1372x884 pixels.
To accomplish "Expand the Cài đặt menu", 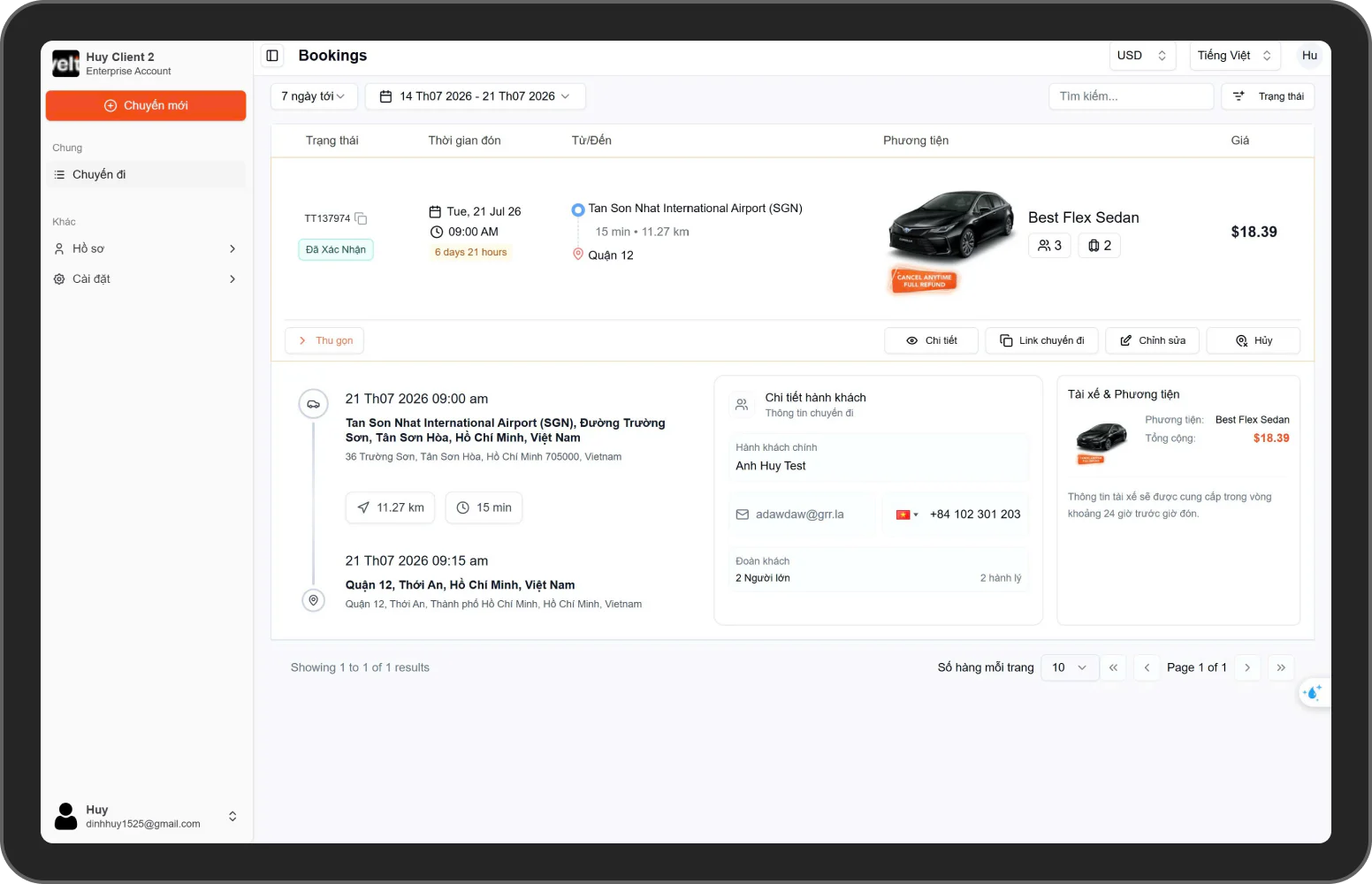I will pyautogui.click(x=146, y=278).
